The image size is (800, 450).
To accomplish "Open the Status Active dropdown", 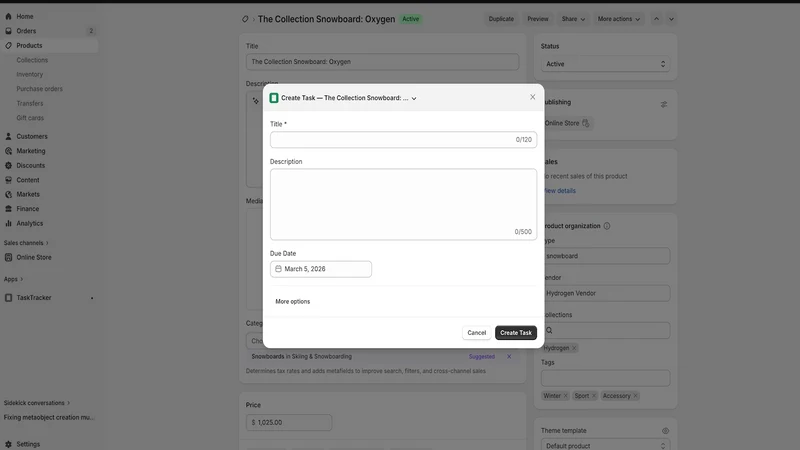I will 605,64.
